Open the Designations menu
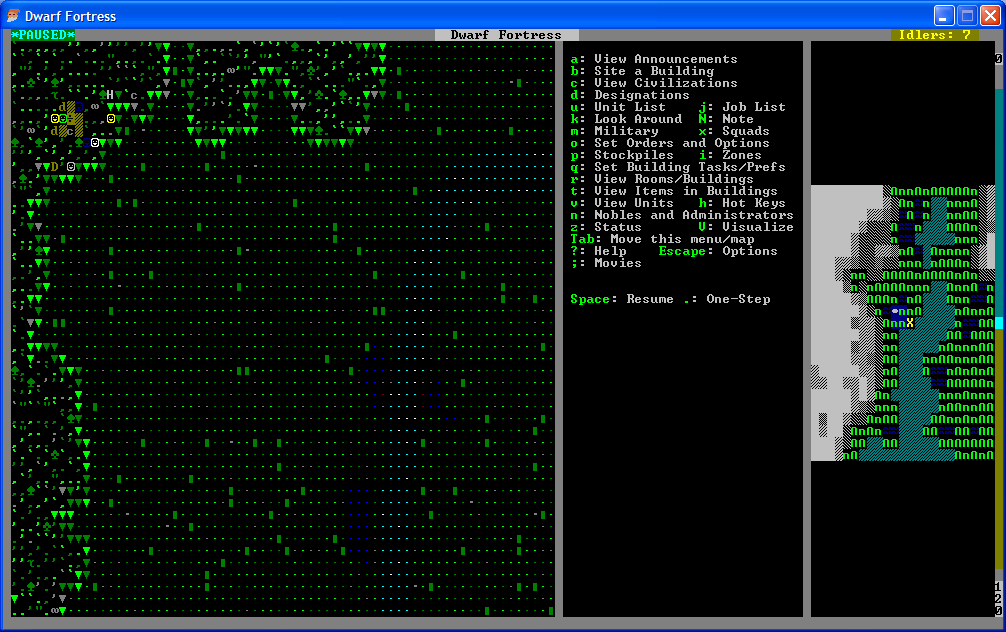The image size is (1006, 632). tap(630, 95)
